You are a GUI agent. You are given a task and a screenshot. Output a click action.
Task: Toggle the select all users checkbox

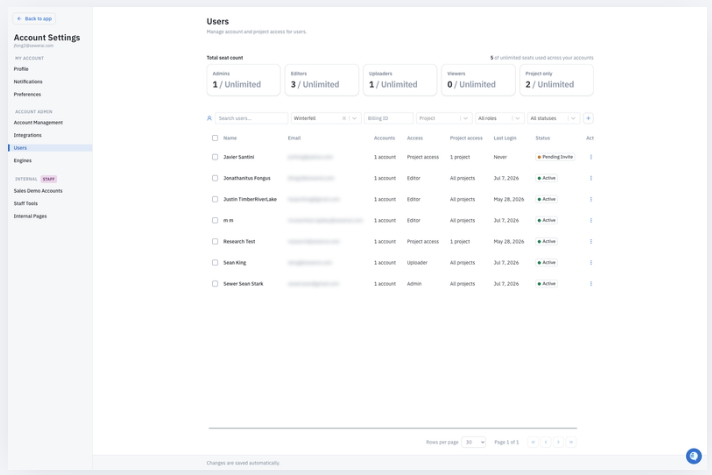[215, 138]
